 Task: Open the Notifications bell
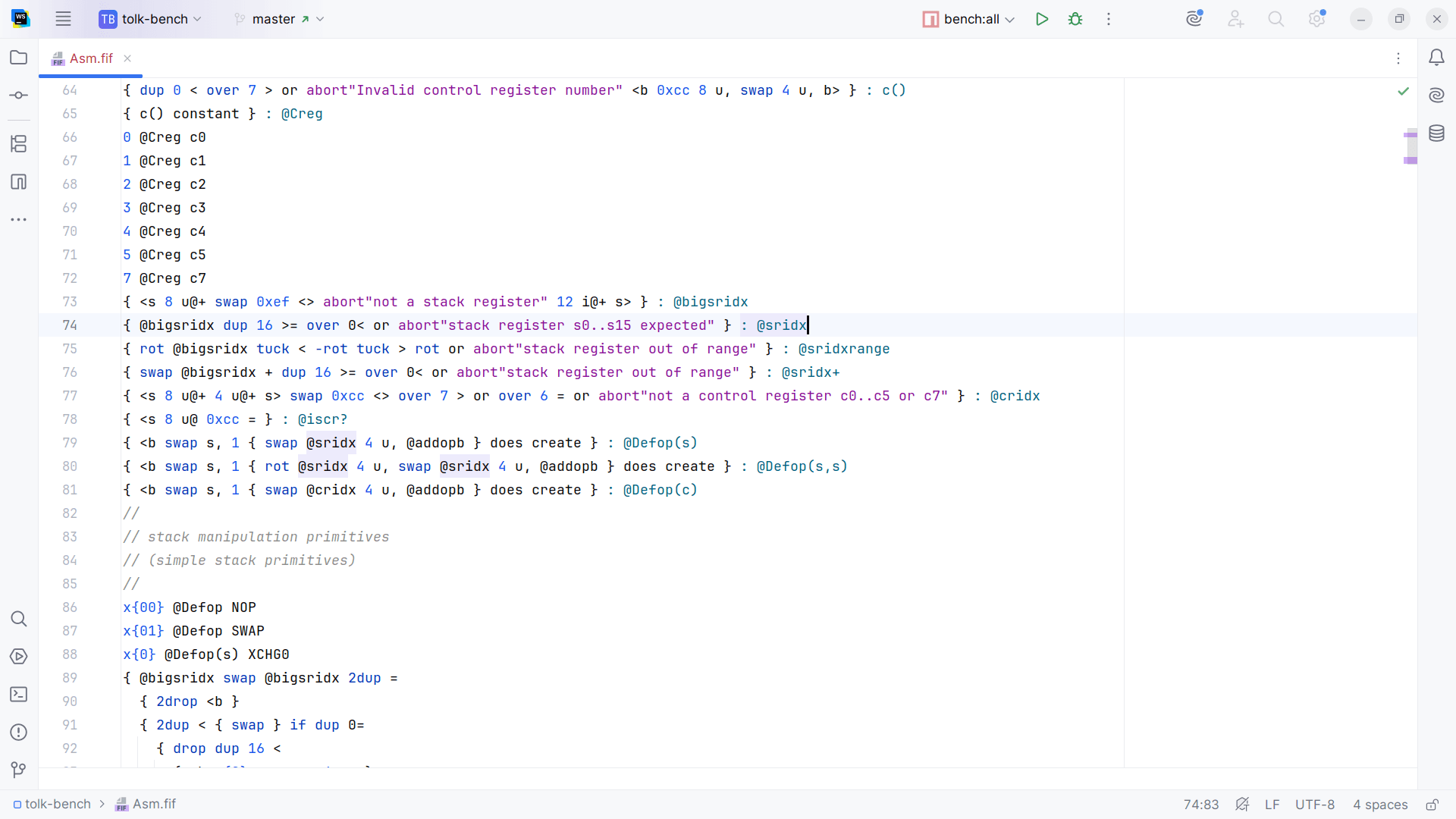[x=1436, y=58]
